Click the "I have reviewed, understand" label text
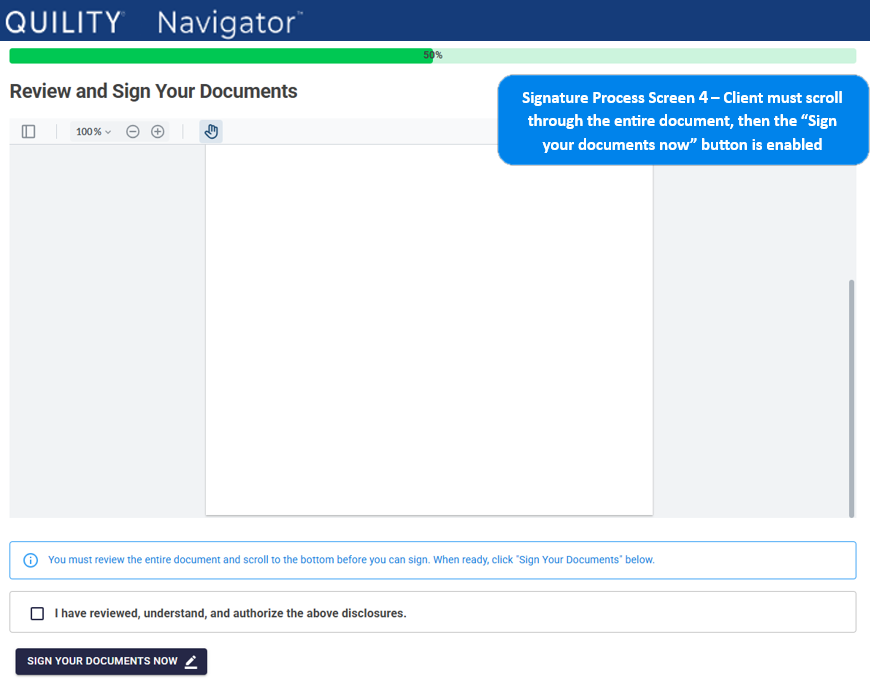The width and height of the screenshot is (870, 682). click(x=230, y=613)
